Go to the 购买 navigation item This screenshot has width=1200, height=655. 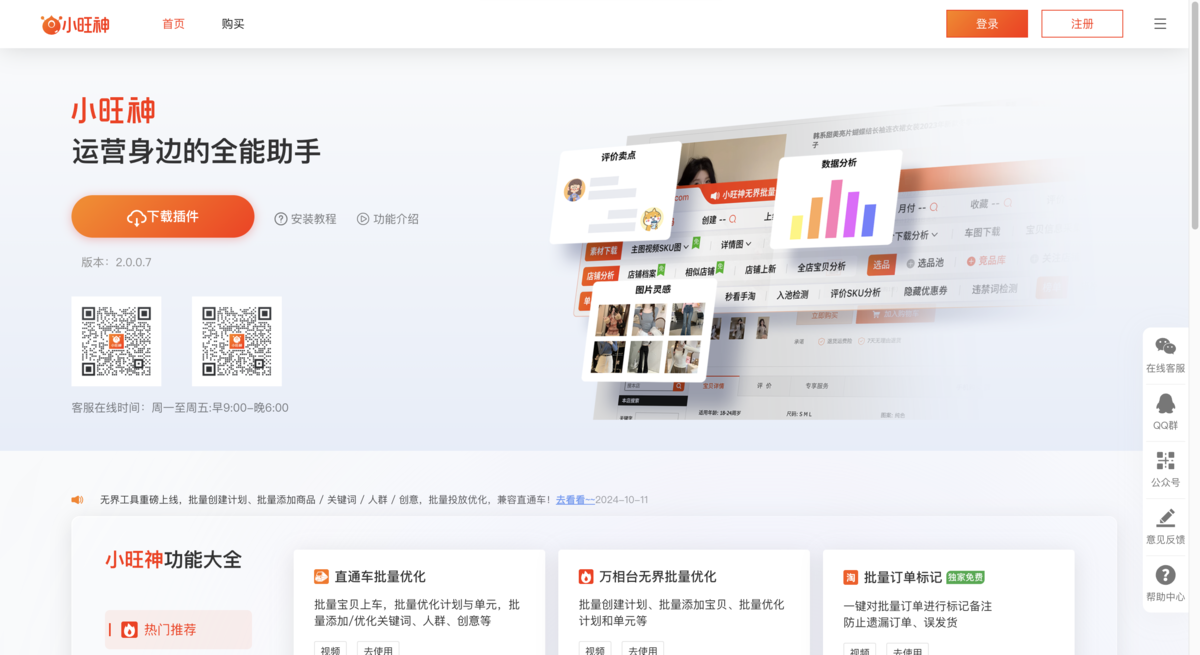tap(233, 24)
